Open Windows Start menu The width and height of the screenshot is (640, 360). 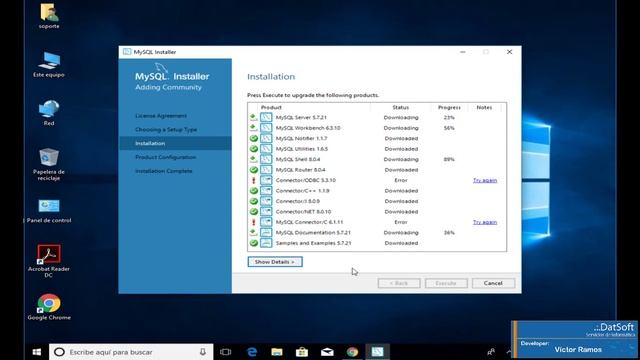tap(37, 352)
